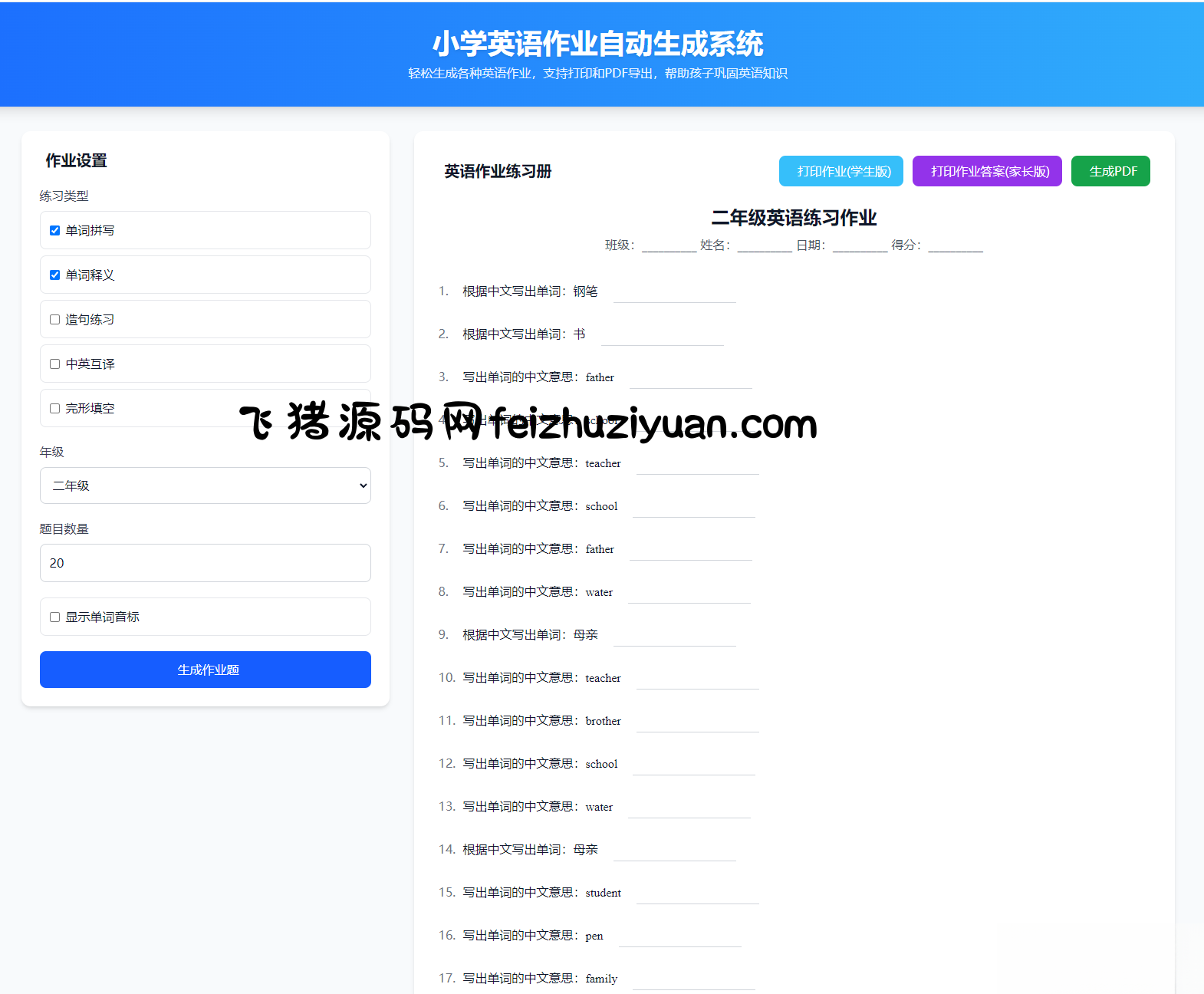The image size is (1204, 994).
Task: Click question 1 text 钢笔
Action: point(585,291)
